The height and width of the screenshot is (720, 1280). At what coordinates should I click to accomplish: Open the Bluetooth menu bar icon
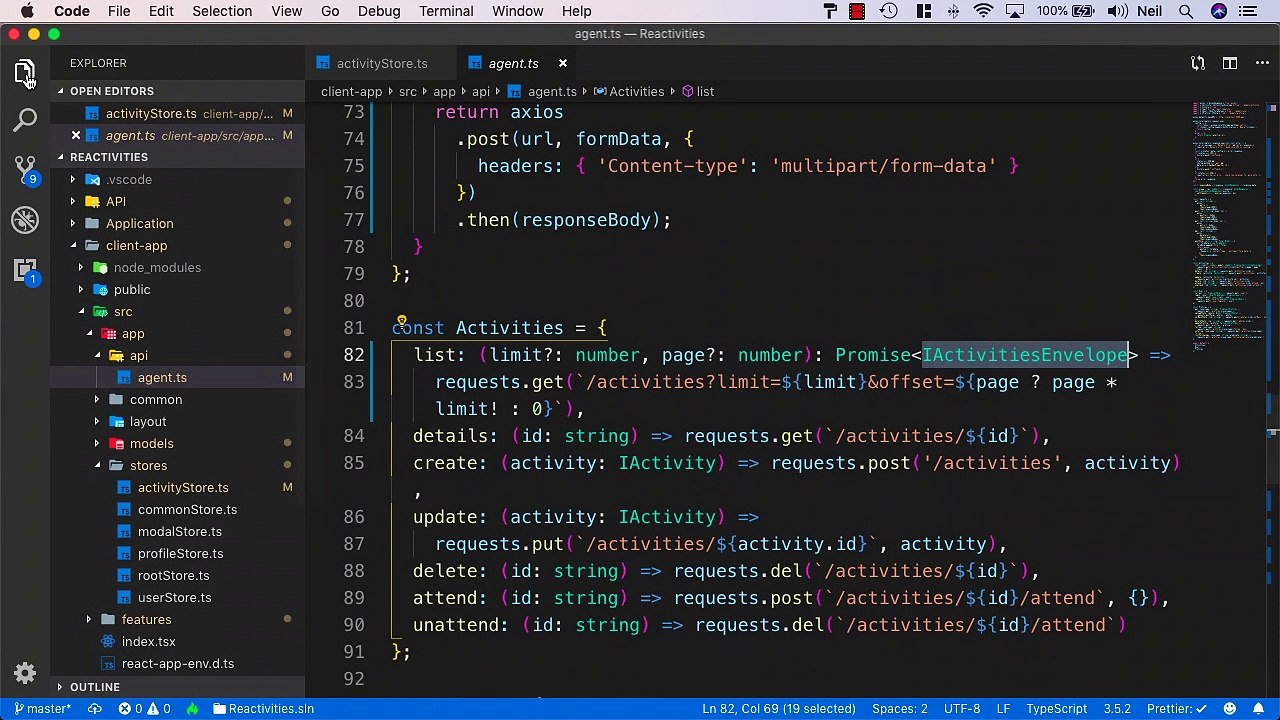953,11
